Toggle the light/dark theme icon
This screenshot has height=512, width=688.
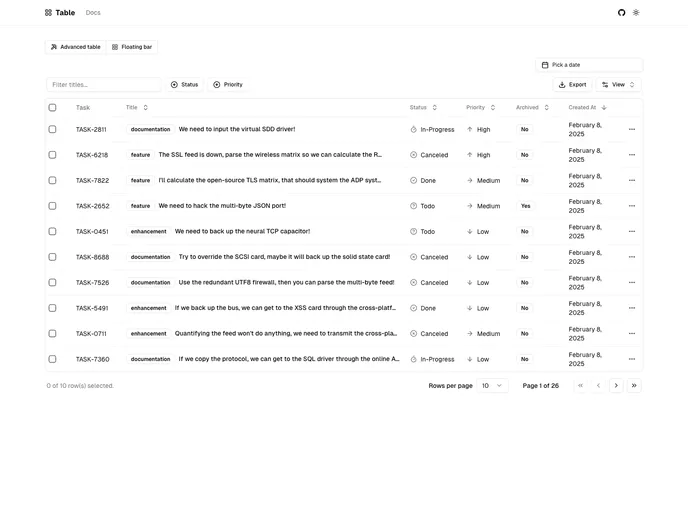point(636,13)
